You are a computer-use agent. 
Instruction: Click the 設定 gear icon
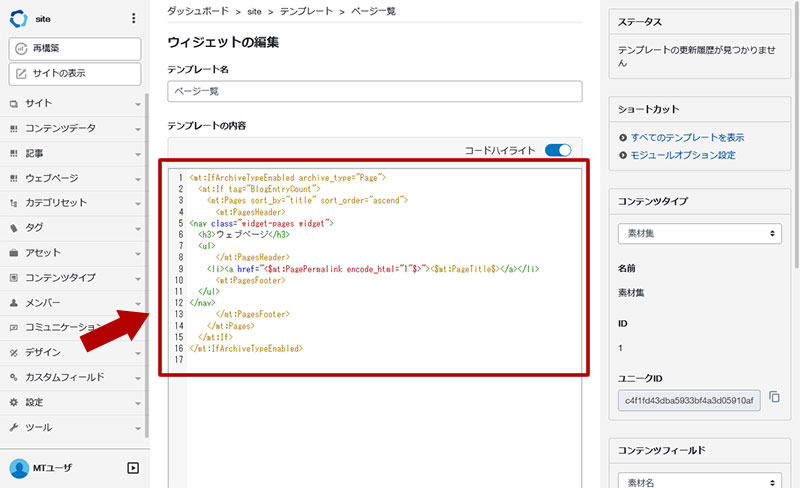pyautogui.click(x=14, y=402)
